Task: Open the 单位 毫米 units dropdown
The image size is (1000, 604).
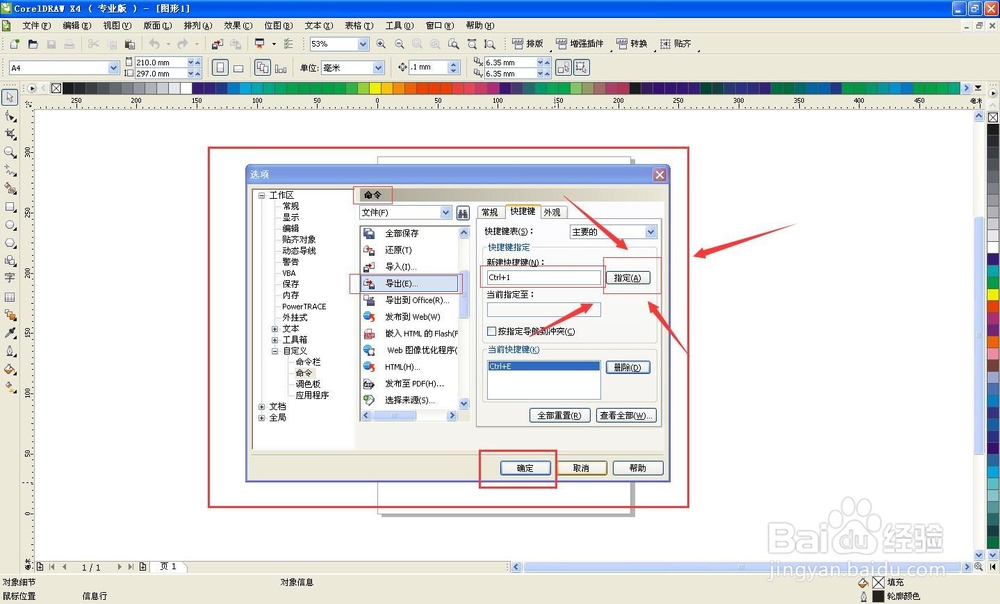Action: click(378, 68)
